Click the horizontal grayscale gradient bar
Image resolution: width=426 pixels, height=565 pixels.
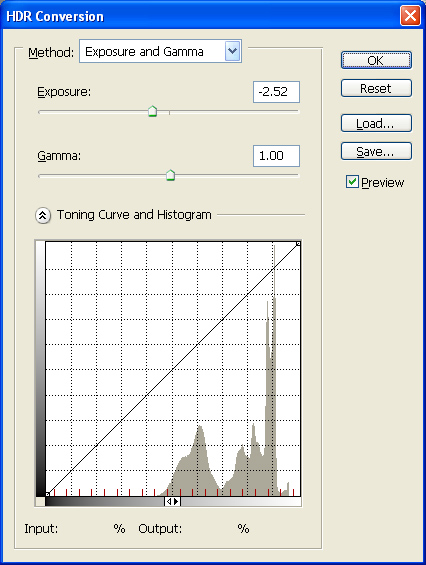click(x=173, y=502)
